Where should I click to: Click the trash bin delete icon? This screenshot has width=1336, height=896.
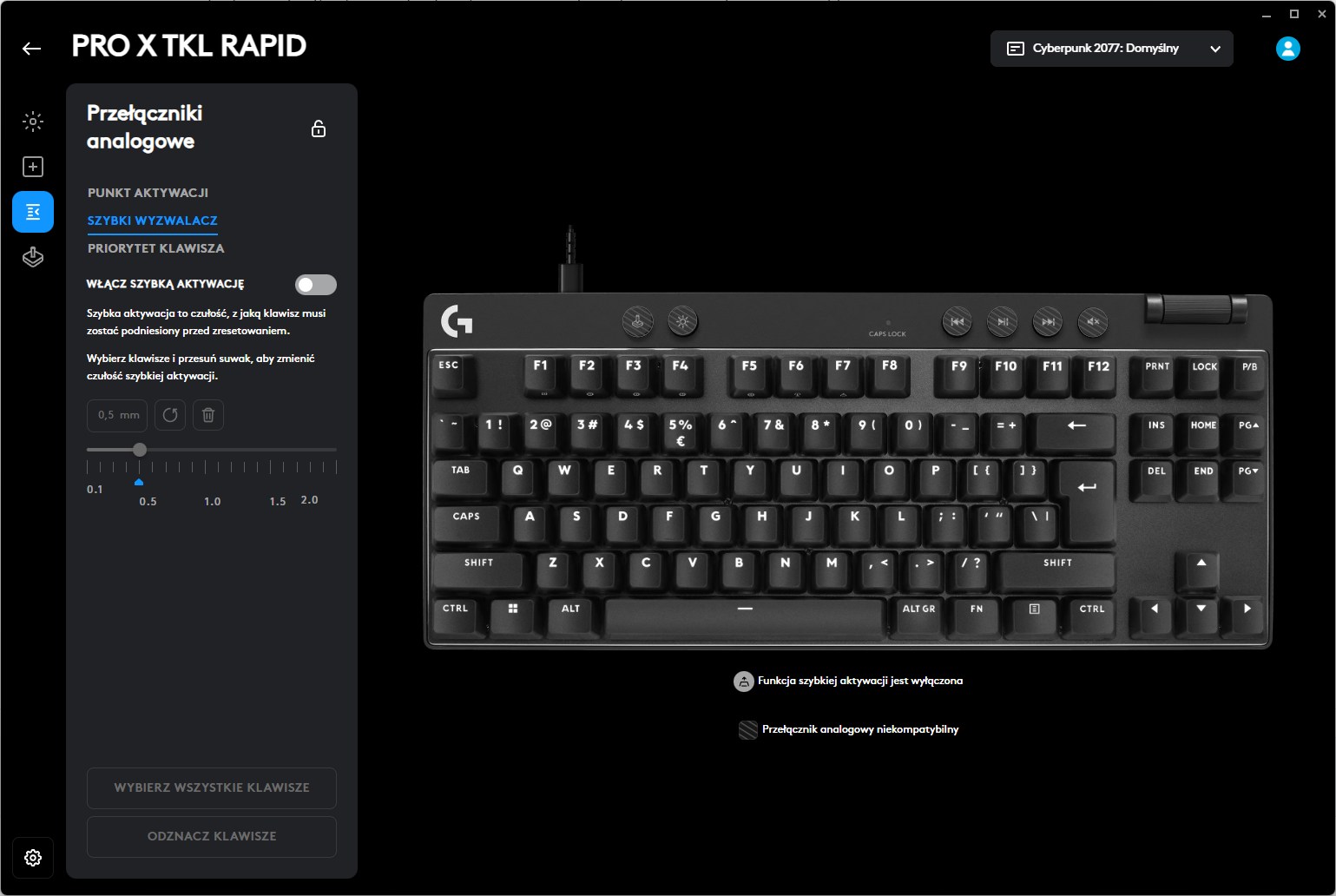pyautogui.click(x=208, y=415)
